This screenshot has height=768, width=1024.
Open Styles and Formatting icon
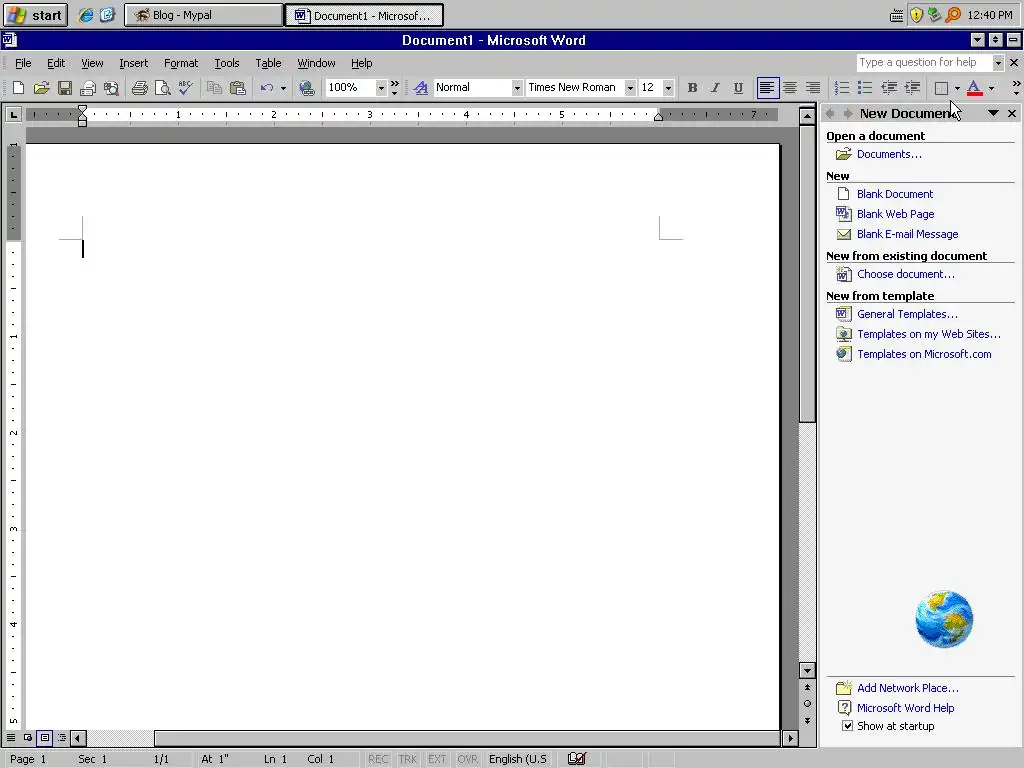point(421,88)
